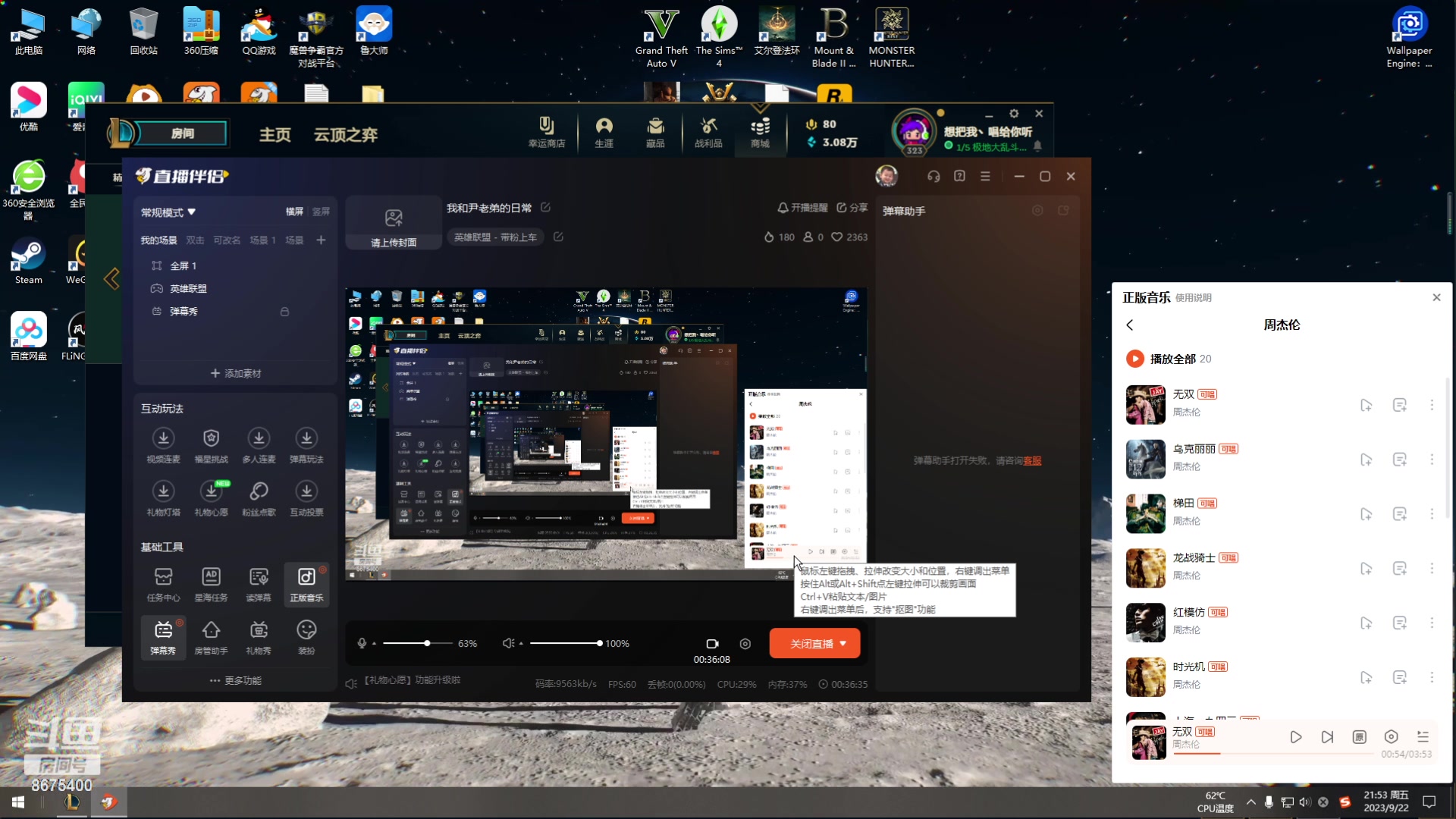Select the 礼物秀 gift show icon
Image resolution: width=1456 pixels, height=819 pixels.
click(x=258, y=636)
